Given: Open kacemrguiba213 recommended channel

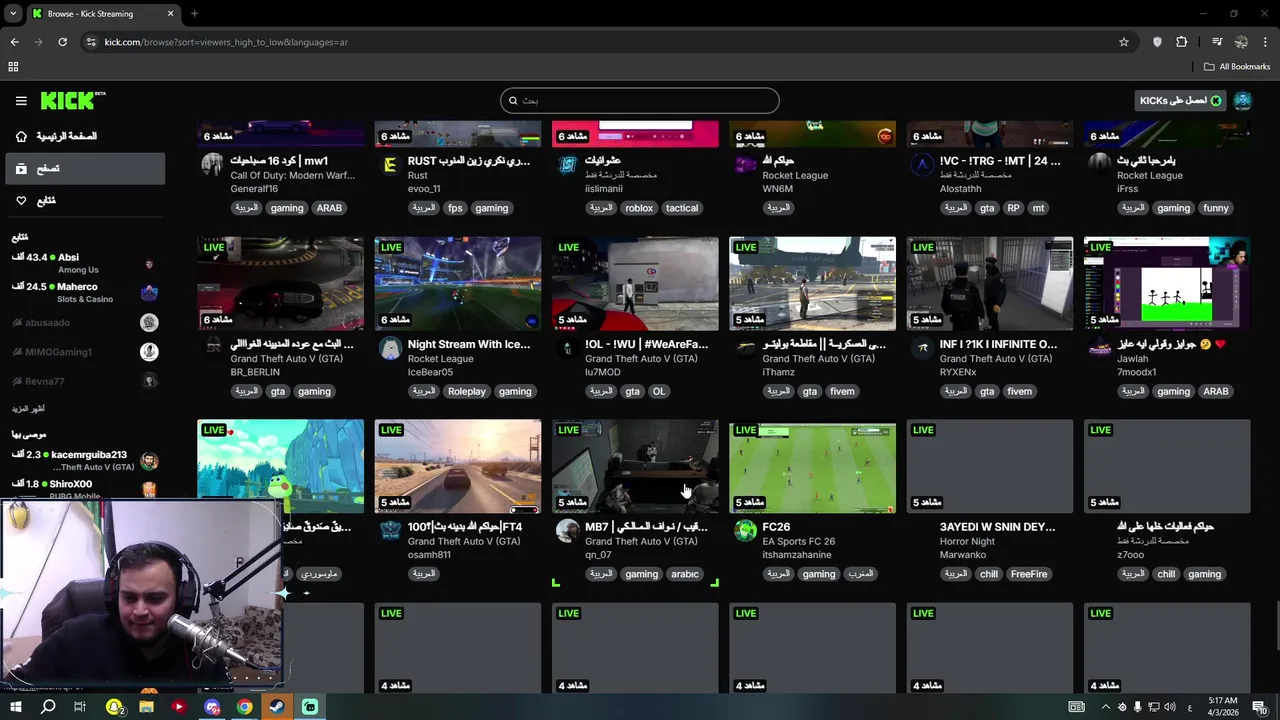Looking at the screenshot, I should click(x=83, y=461).
